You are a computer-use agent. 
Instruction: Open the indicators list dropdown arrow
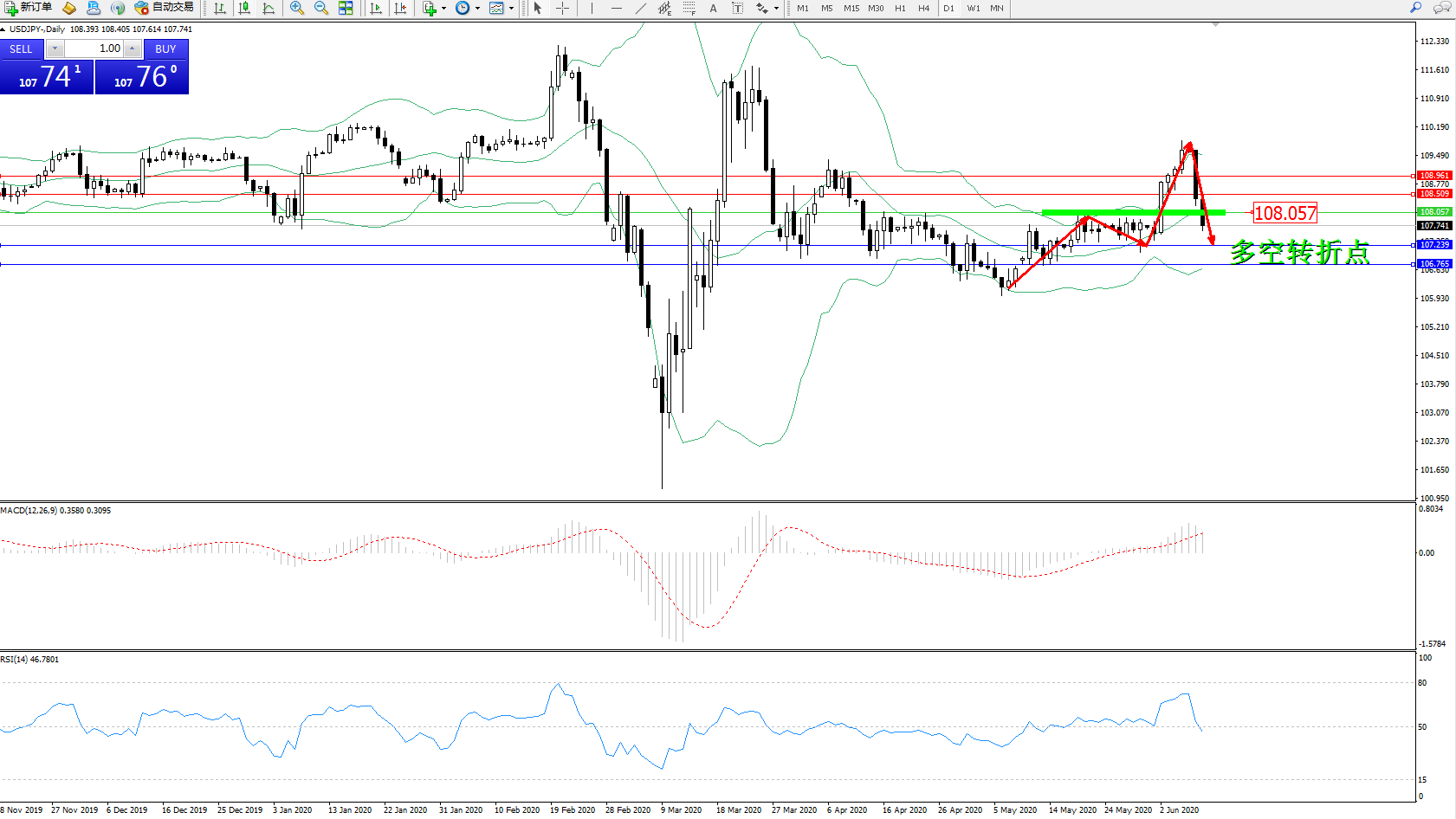pyautogui.click(x=443, y=8)
